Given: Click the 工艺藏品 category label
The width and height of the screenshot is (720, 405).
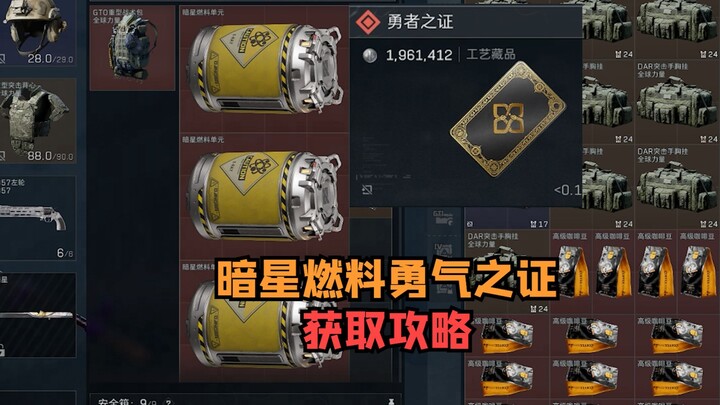Looking at the screenshot, I should [x=490, y=54].
